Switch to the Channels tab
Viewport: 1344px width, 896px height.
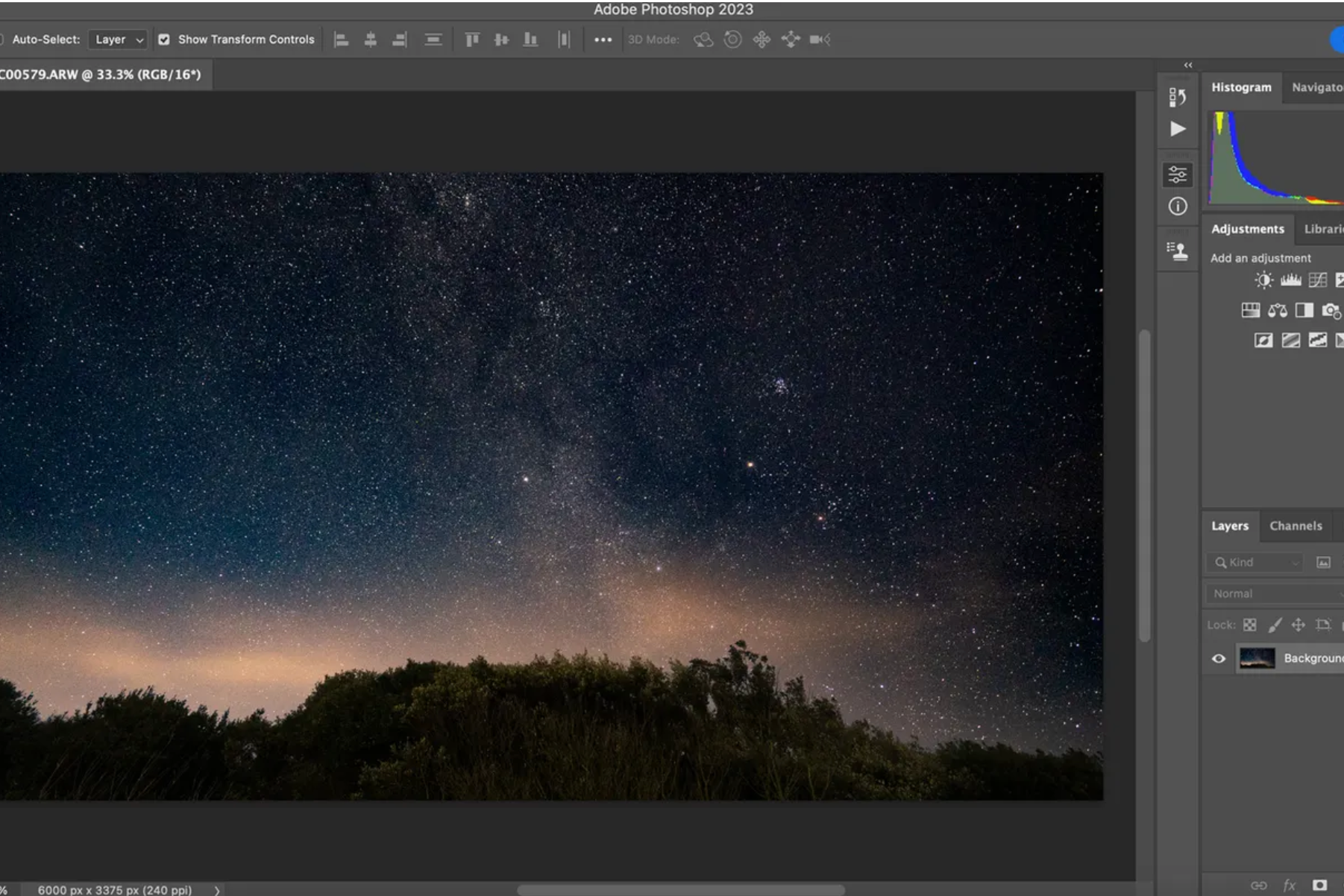(x=1296, y=526)
